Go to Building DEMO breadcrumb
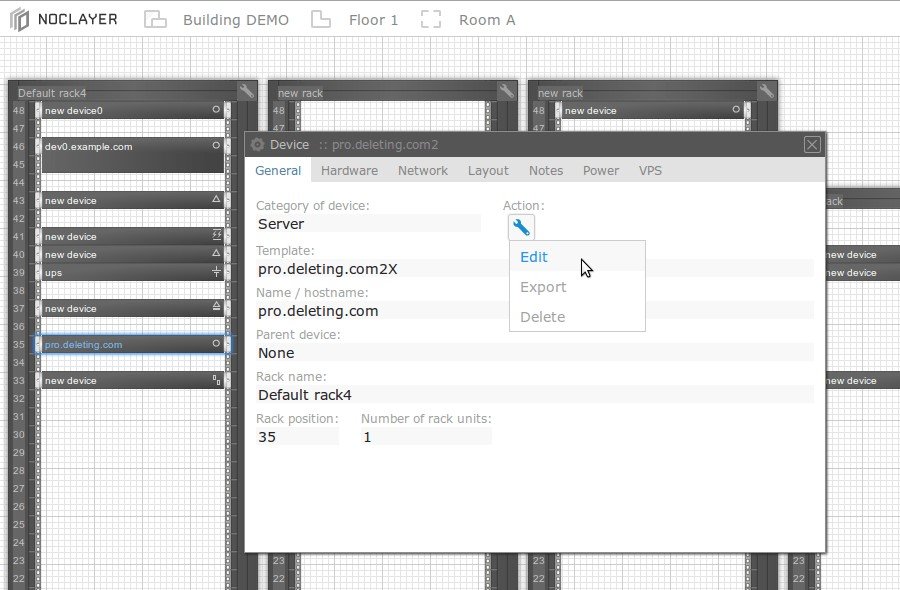Screen dimensions: 900x590 [236, 20]
